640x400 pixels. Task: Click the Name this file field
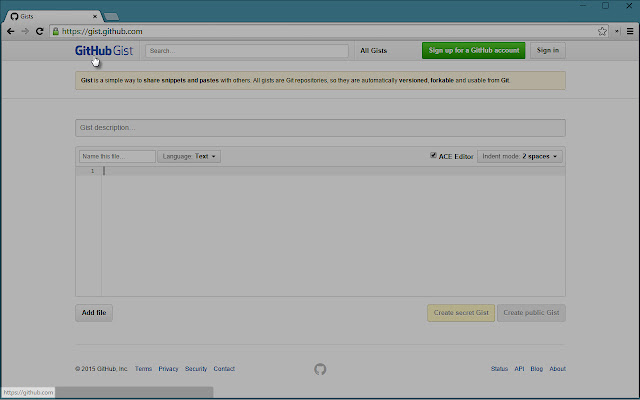pyautogui.click(x=117, y=156)
